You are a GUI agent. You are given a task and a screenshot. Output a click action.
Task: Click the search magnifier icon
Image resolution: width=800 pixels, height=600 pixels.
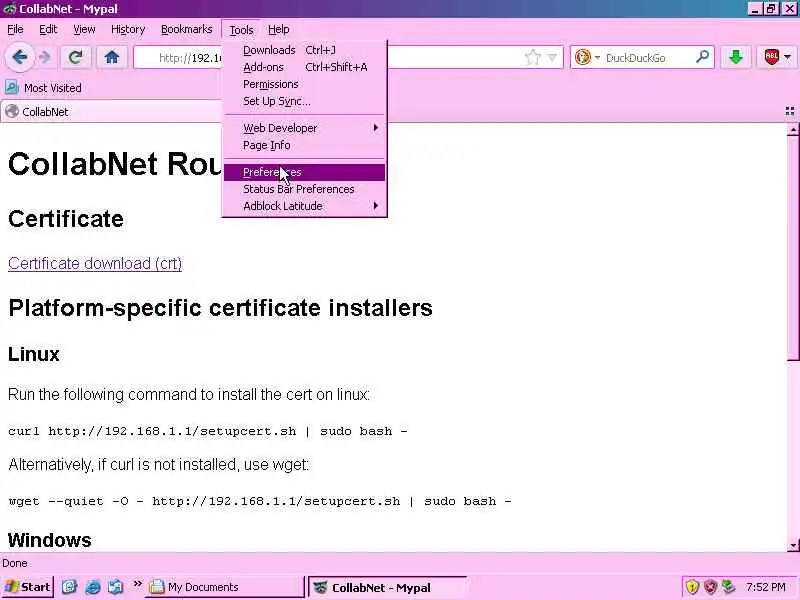[x=703, y=57]
